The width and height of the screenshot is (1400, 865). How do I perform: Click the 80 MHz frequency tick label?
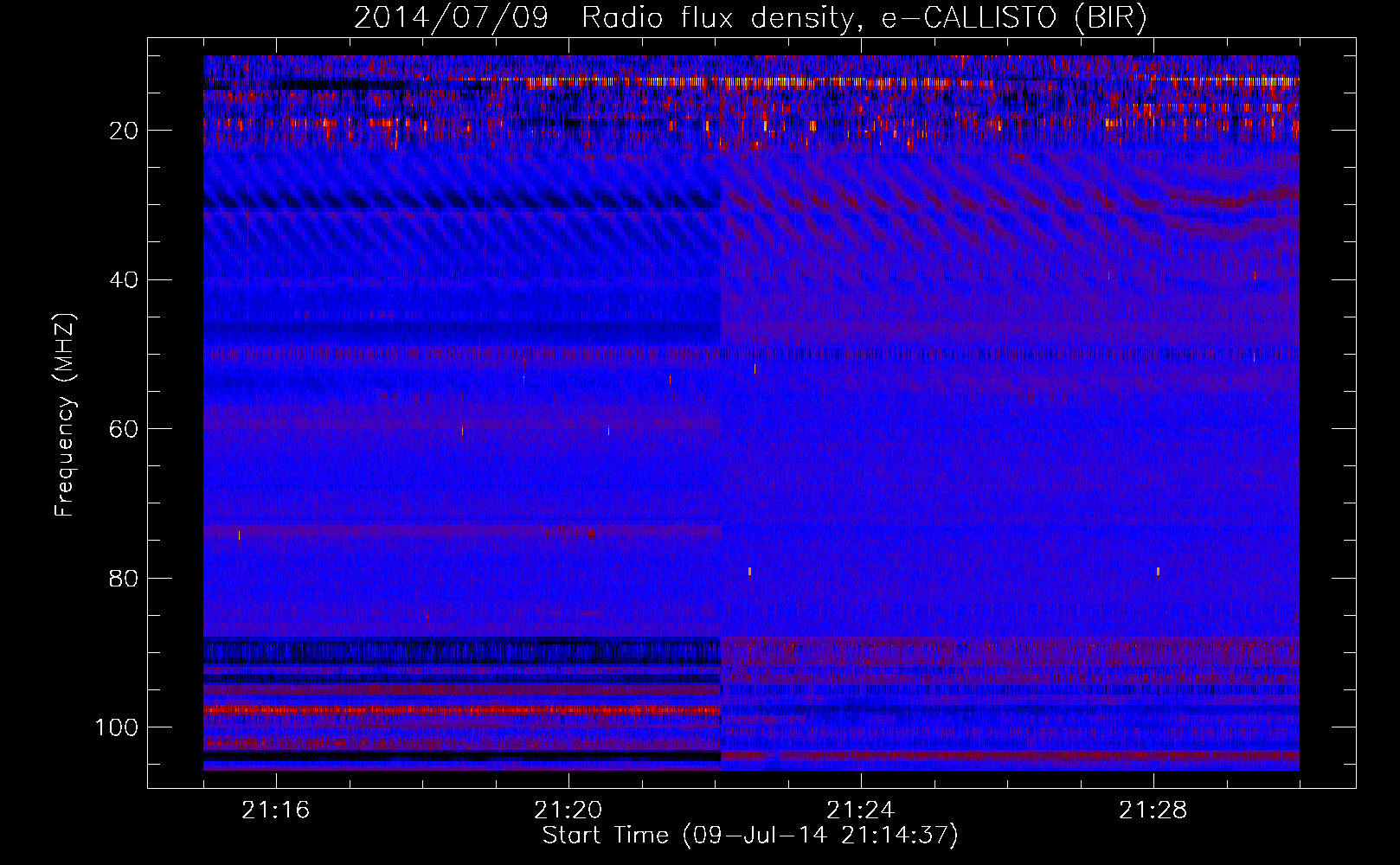pyautogui.click(x=124, y=579)
